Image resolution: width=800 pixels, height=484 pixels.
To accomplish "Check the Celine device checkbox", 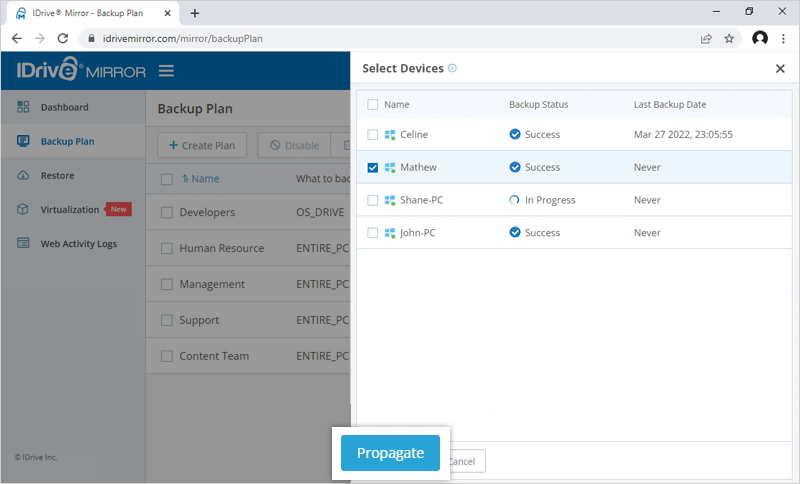I will pos(373,135).
